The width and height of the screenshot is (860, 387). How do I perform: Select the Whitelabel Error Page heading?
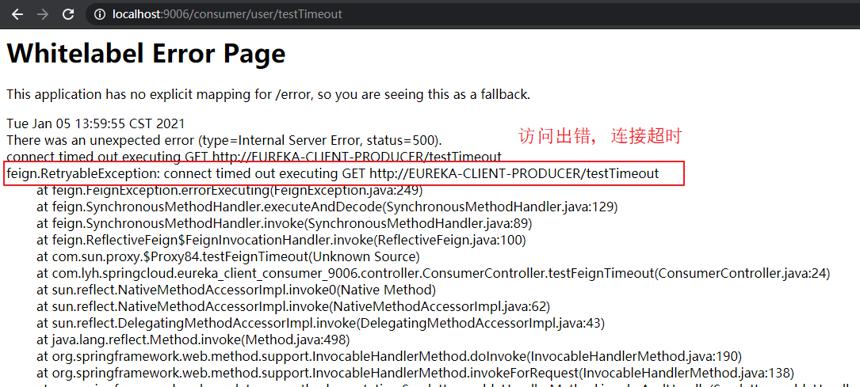point(146,54)
